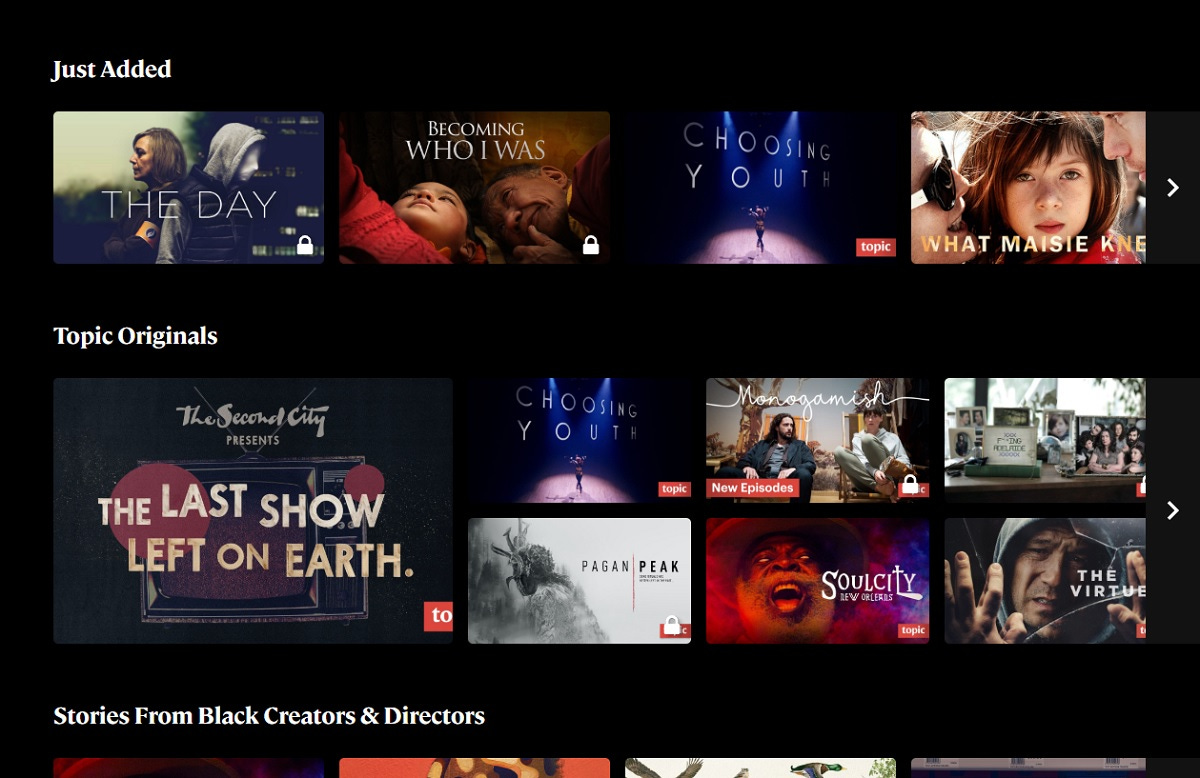Click the lock icon on Pagan Peak
1200x778 pixels.
pos(672,626)
